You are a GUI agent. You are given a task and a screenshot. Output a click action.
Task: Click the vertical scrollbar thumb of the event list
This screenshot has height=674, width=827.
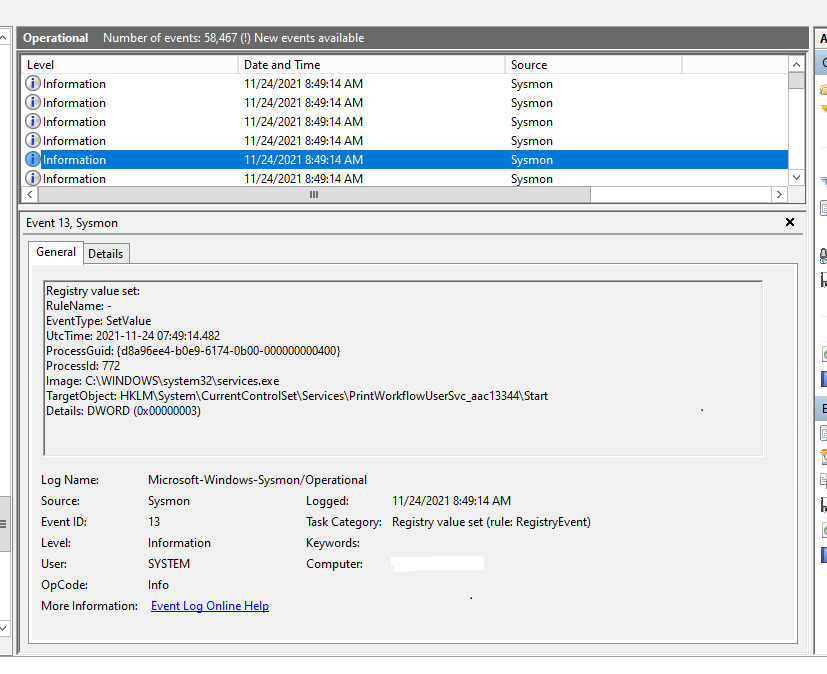pos(796,81)
